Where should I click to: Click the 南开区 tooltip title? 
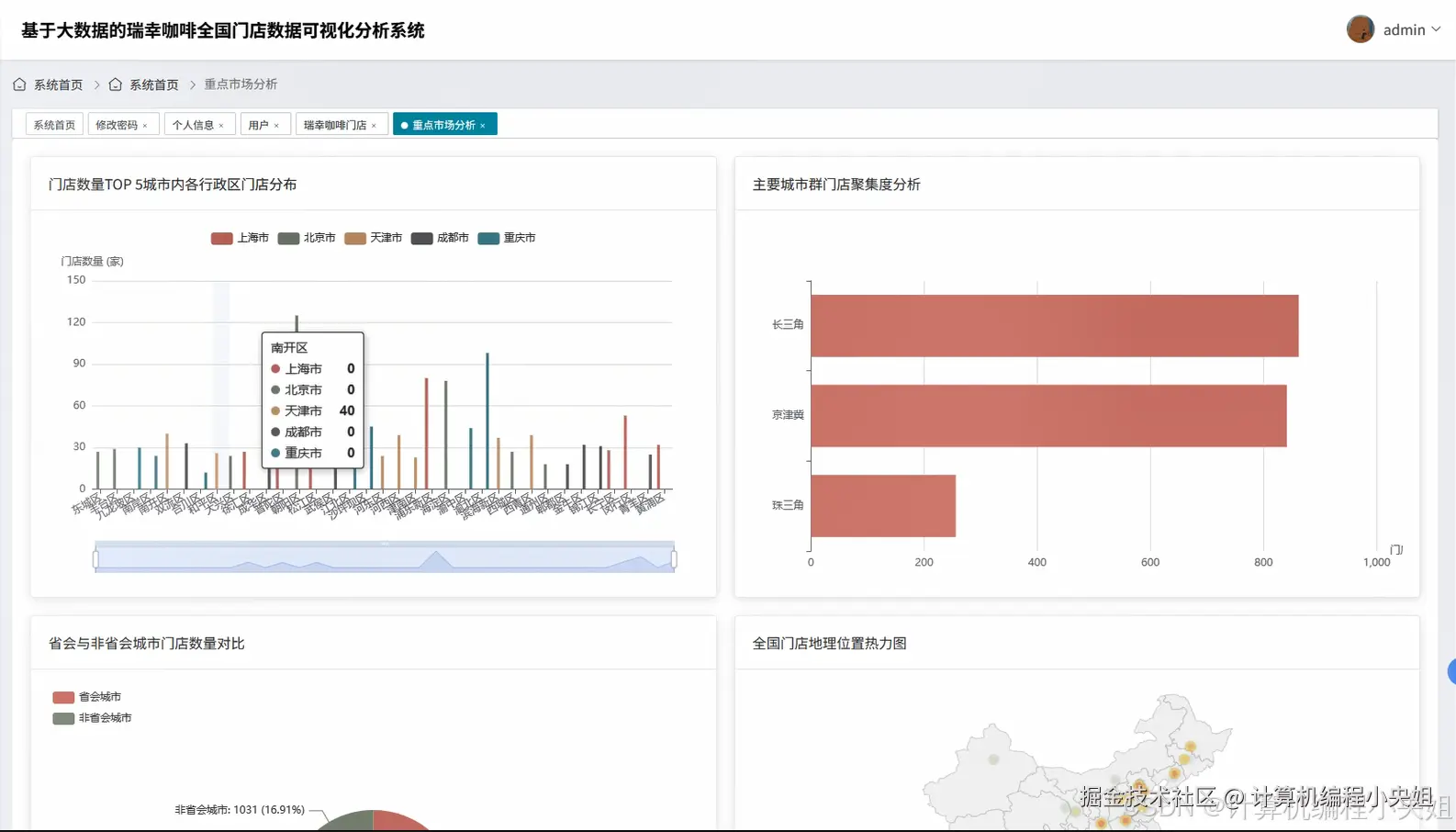click(289, 348)
